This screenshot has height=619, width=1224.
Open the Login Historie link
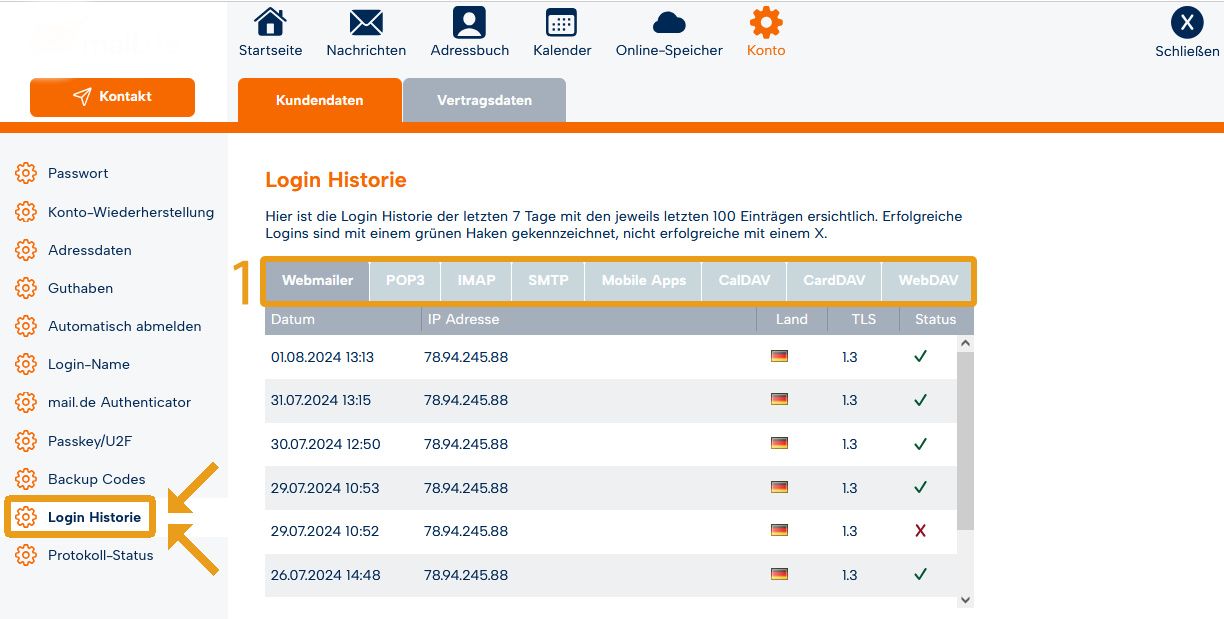(x=94, y=517)
